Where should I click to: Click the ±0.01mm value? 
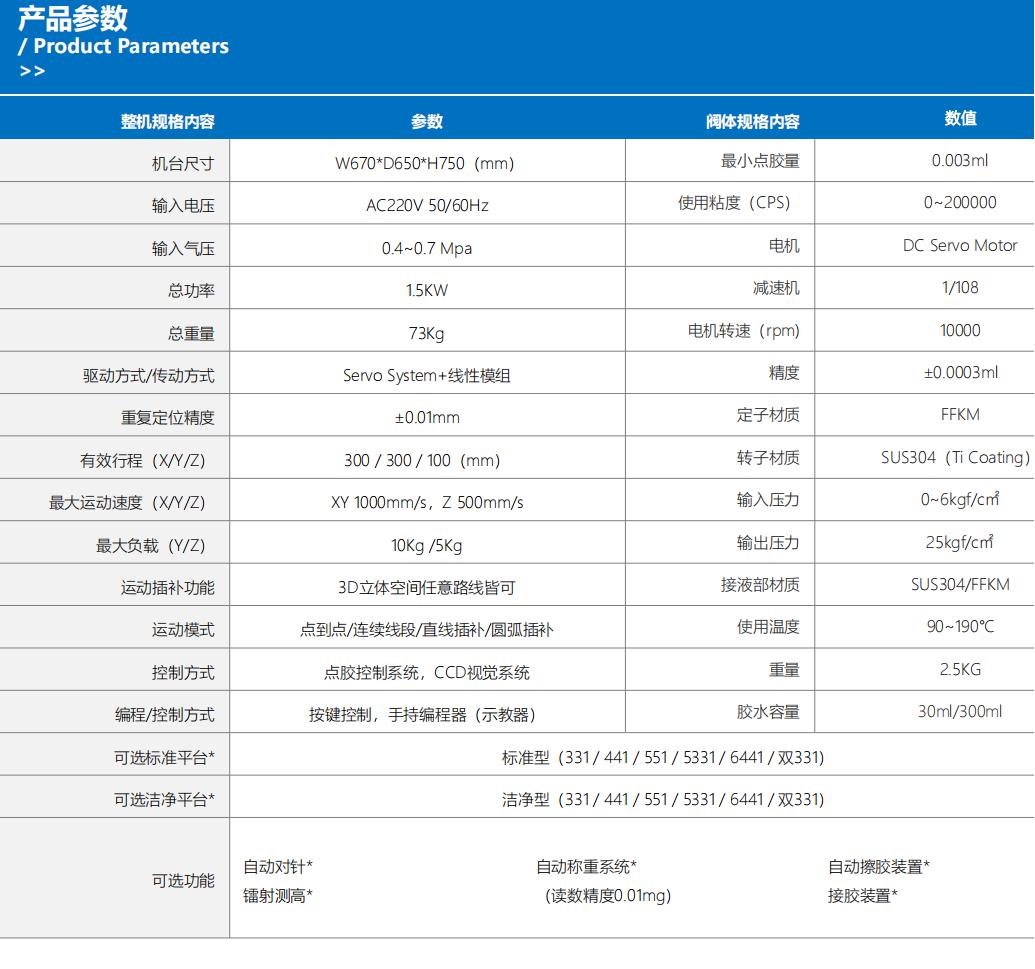pos(427,418)
